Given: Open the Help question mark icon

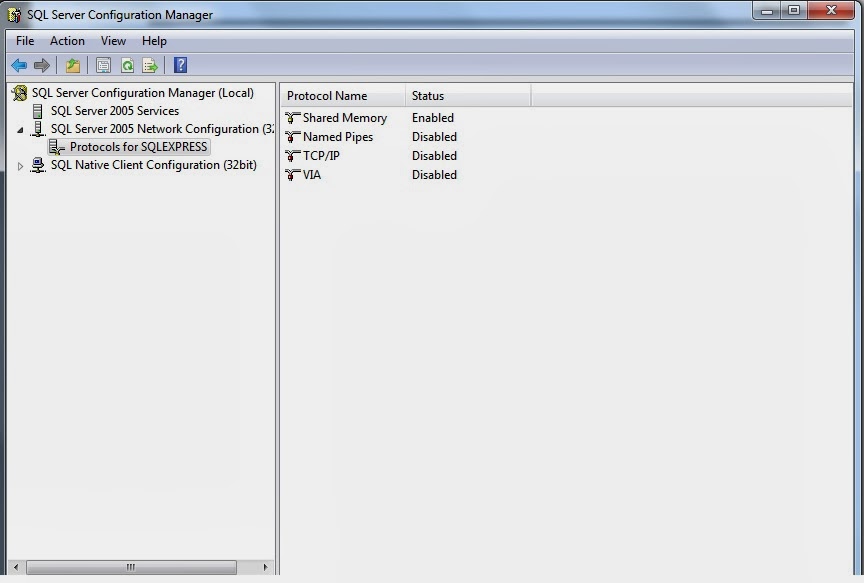Looking at the screenshot, I should click(x=180, y=65).
